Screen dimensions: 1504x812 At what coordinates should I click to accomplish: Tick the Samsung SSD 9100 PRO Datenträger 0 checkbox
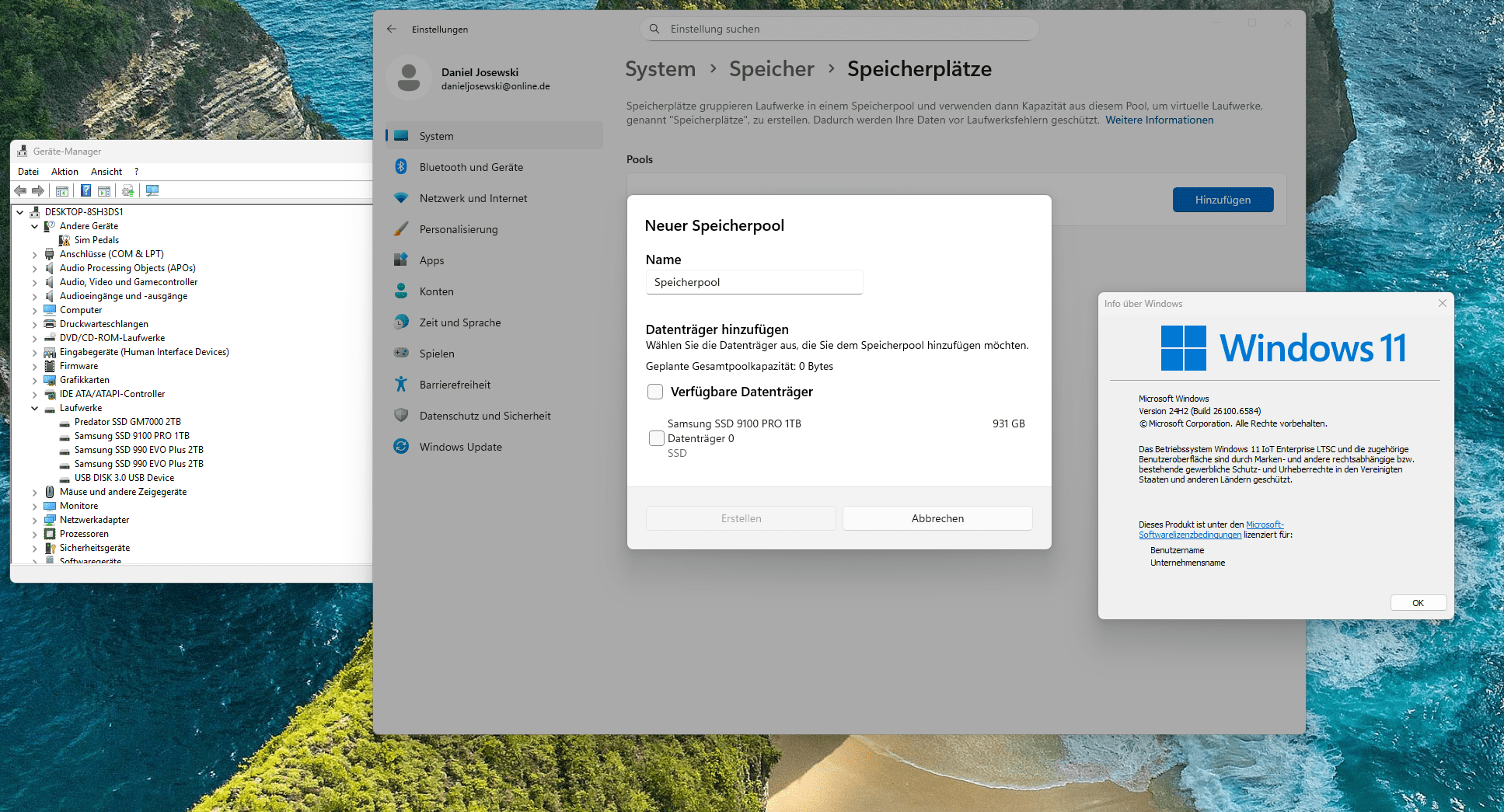click(657, 438)
